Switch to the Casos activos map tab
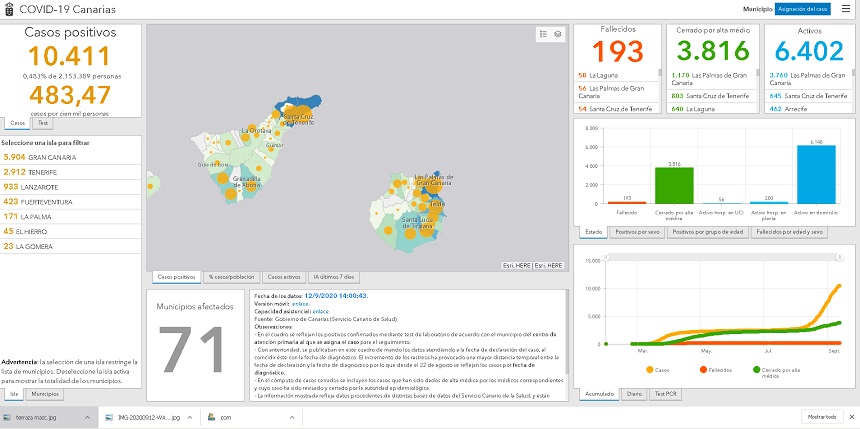Viewport: 860px width, 429px height. click(x=284, y=276)
